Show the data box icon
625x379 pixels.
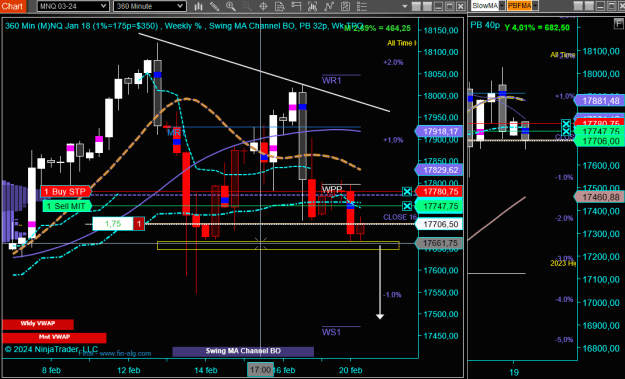pyautogui.click(x=280, y=6)
